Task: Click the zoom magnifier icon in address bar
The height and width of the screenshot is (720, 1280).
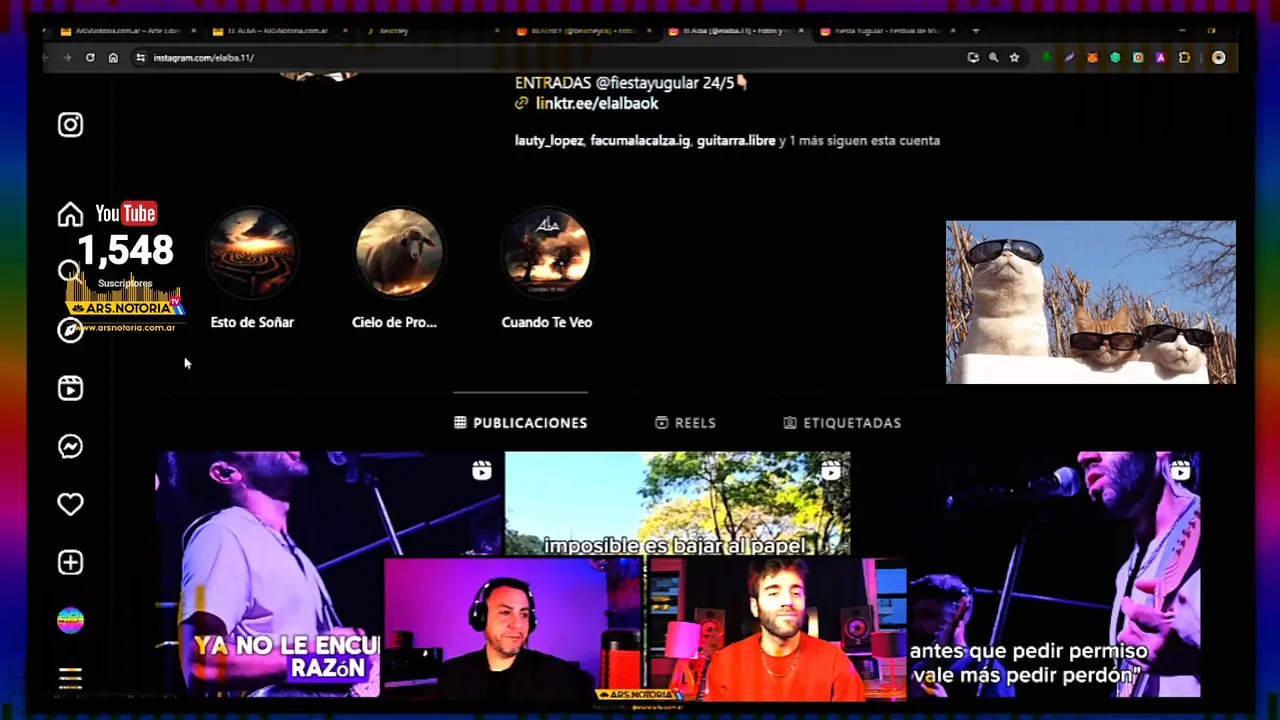Action: tap(993, 58)
